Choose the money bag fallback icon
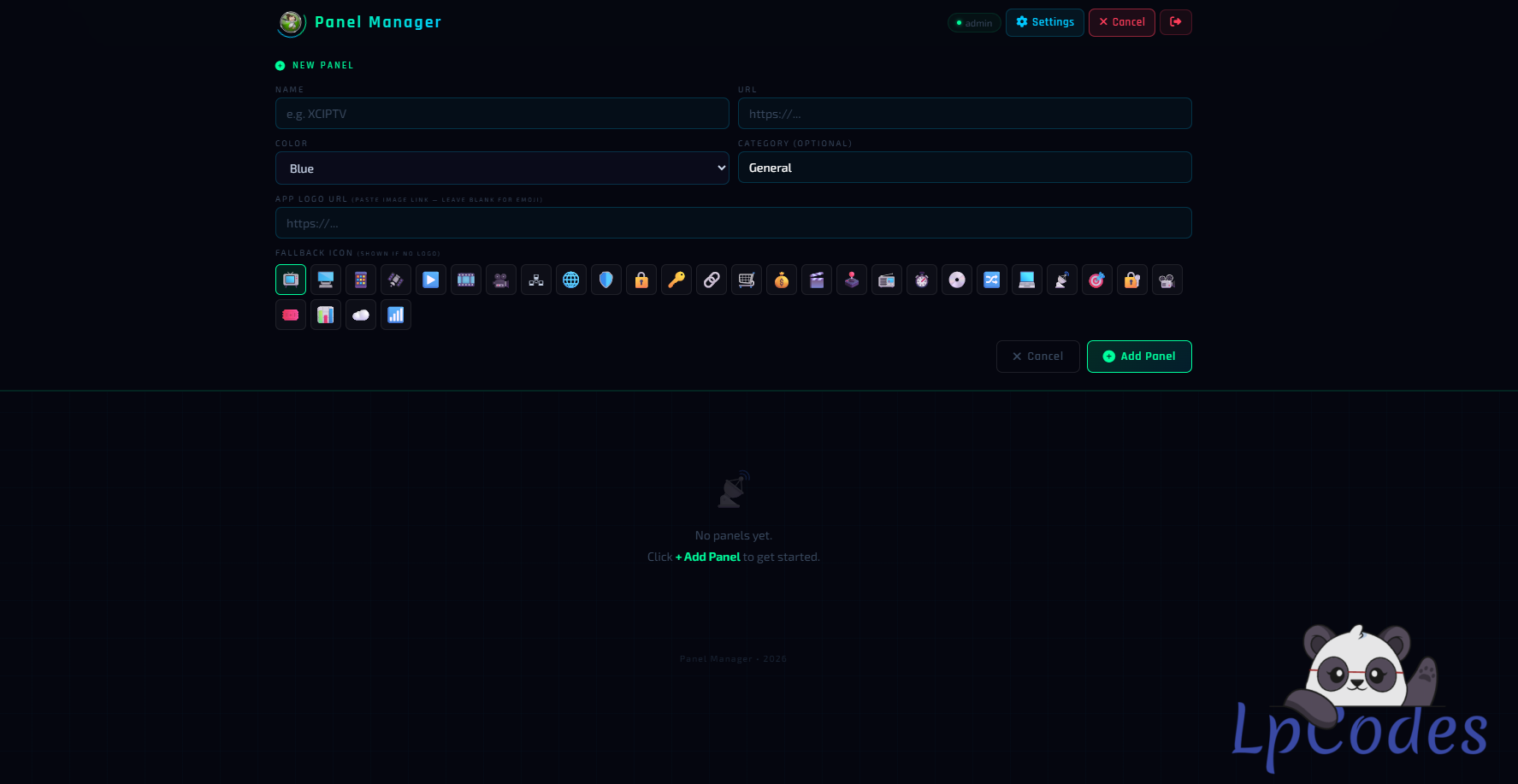Image resolution: width=1518 pixels, height=784 pixels. pyautogui.click(x=782, y=280)
